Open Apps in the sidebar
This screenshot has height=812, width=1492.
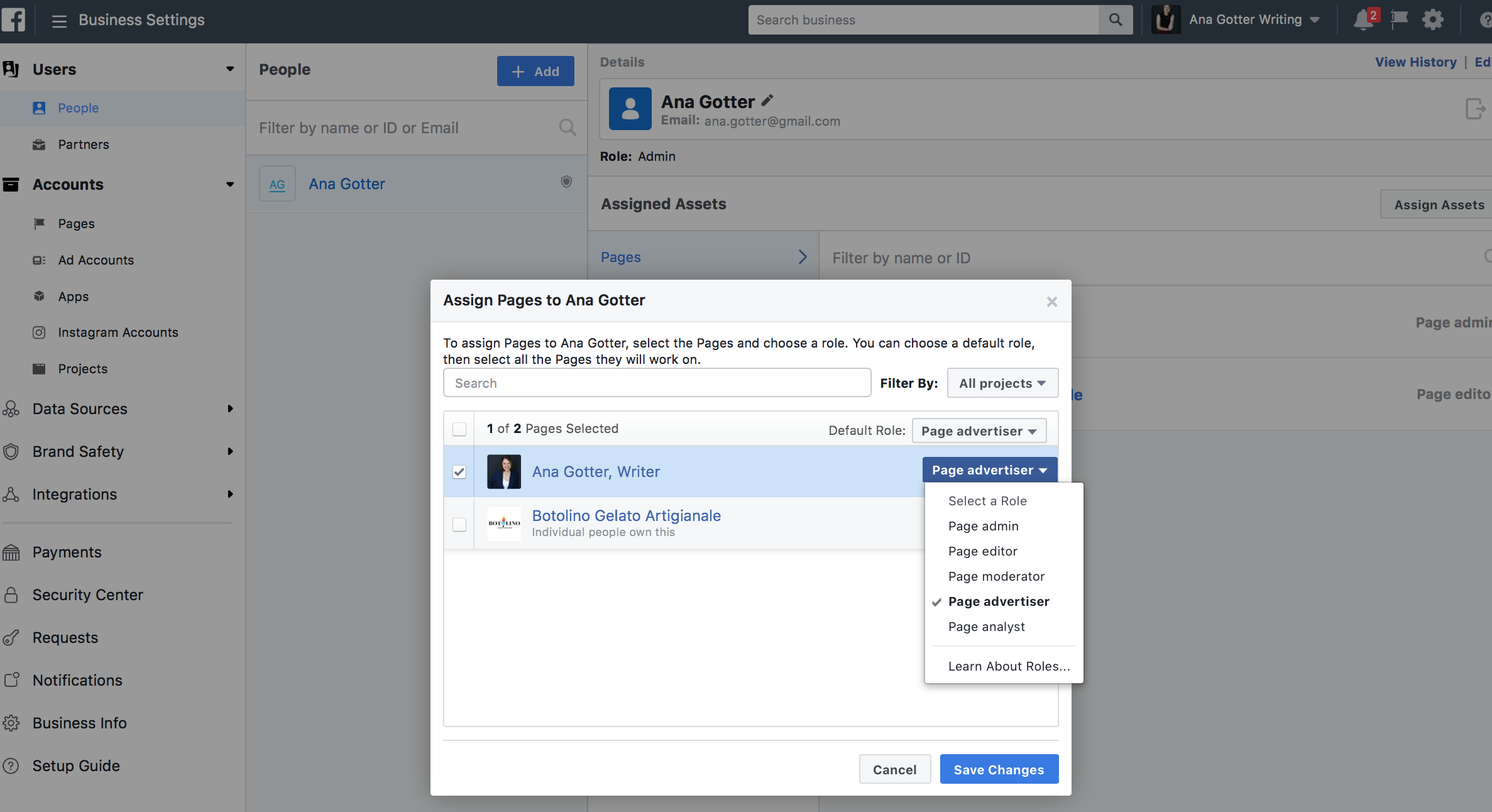(x=74, y=297)
